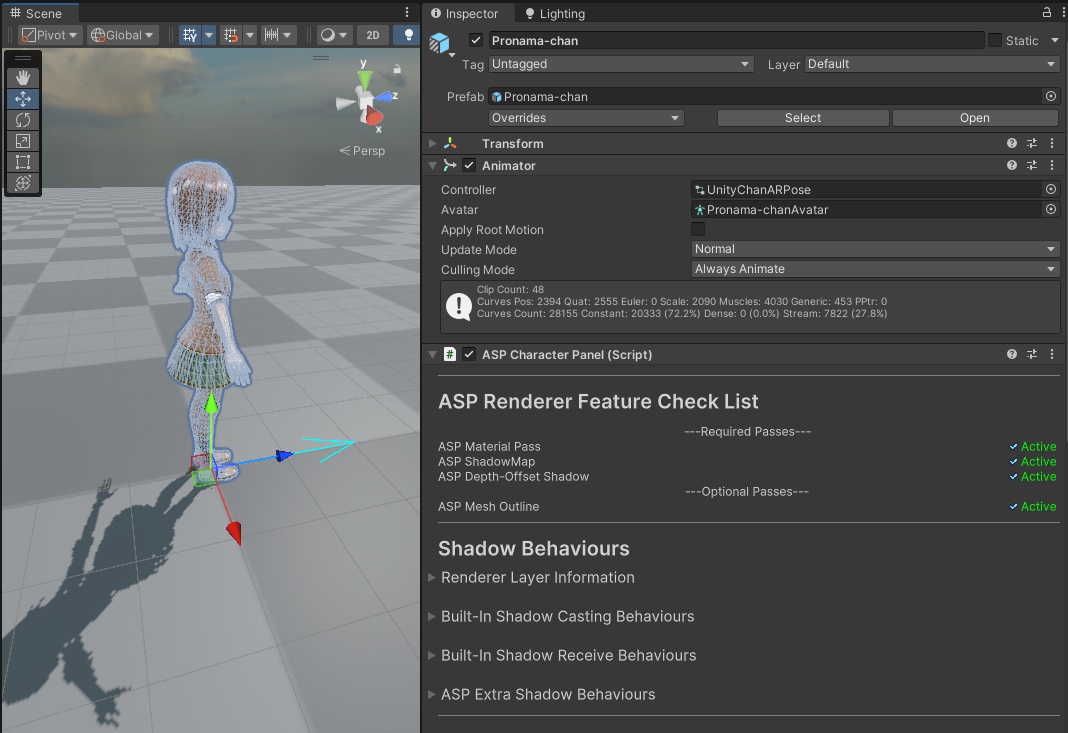Click Controller object picker circle
This screenshot has width=1068, height=733.
pos(1051,189)
